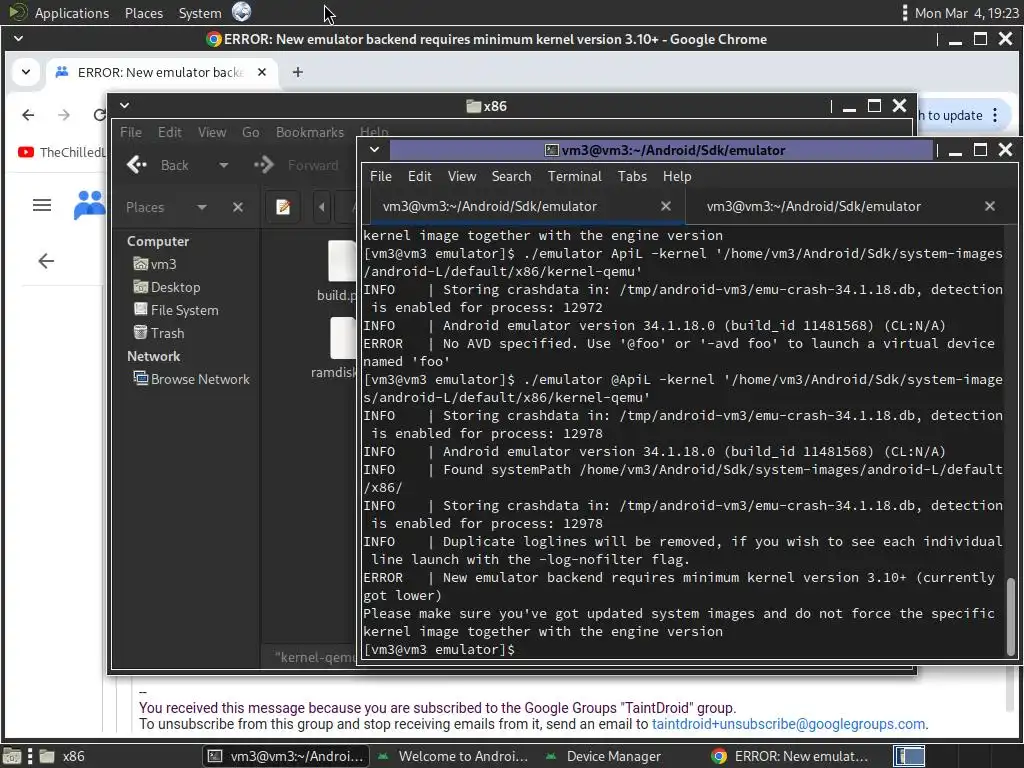Switch to terminal taskbar button
This screenshot has width=1024, height=768.
[285, 756]
